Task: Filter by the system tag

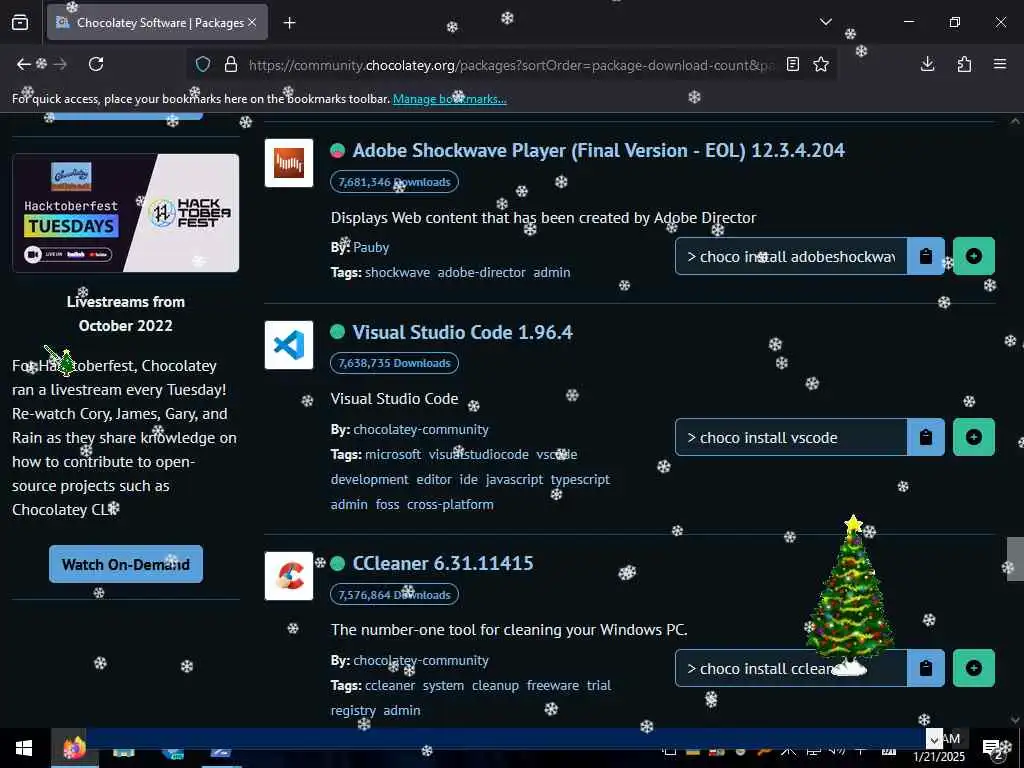Action: tap(443, 686)
